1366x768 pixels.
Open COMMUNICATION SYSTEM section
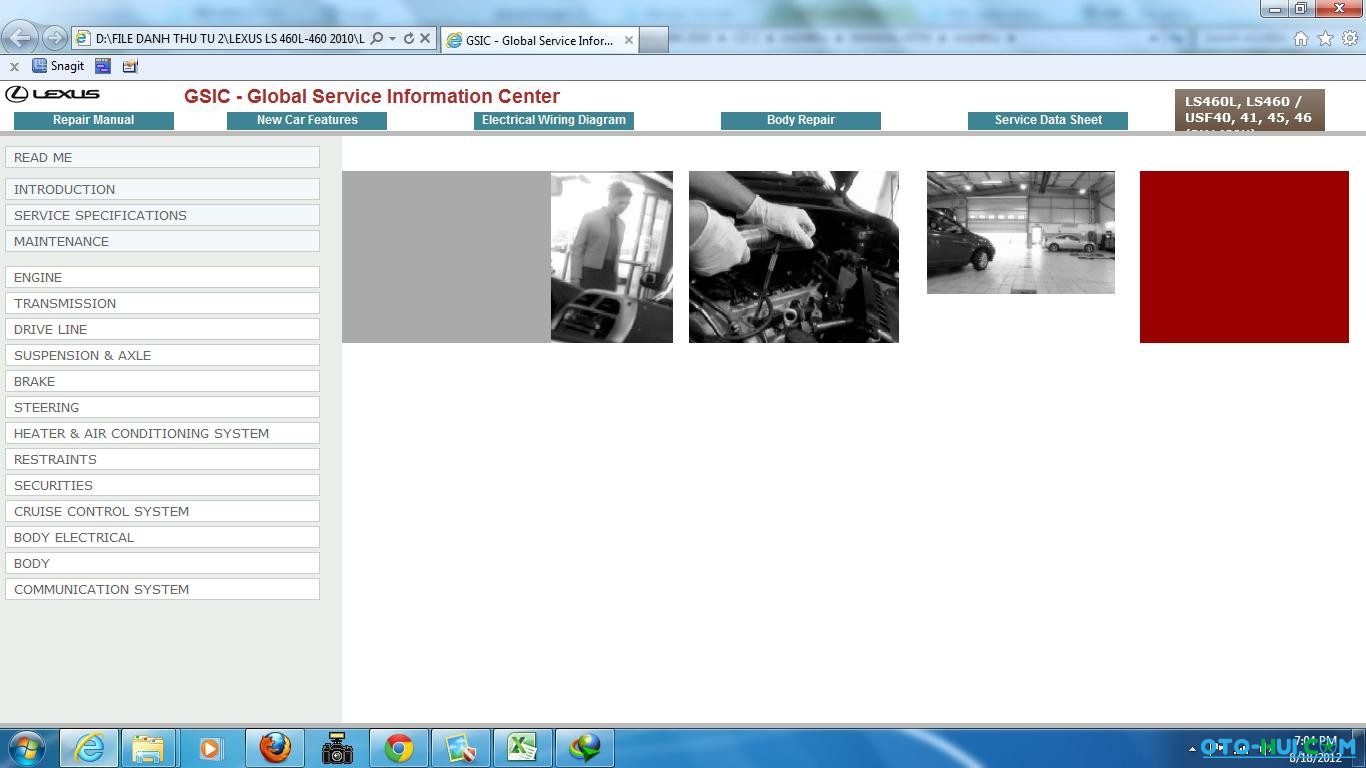point(162,589)
